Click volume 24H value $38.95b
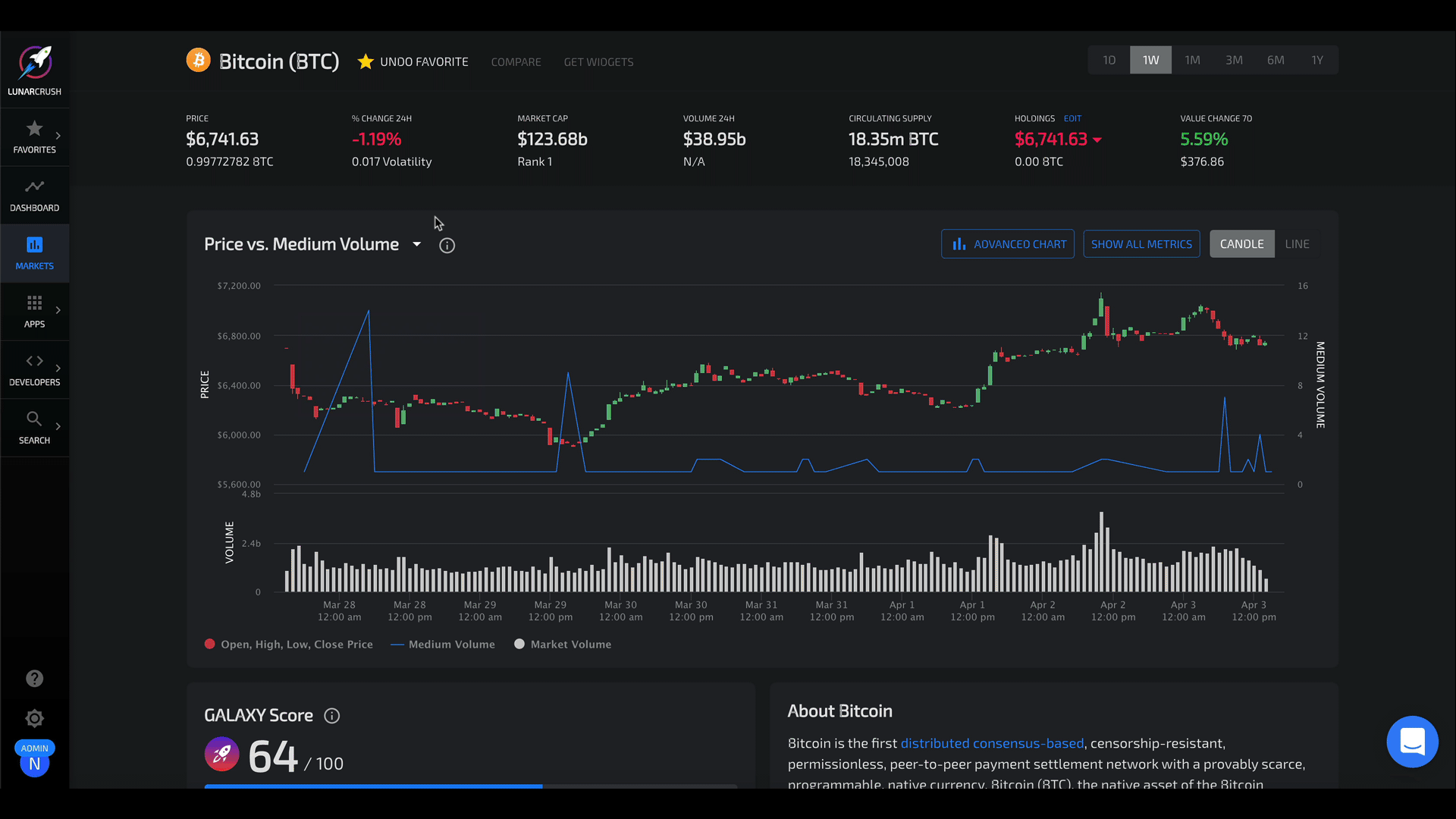The height and width of the screenshot is (819, 1456). click(x=714, y=140)
